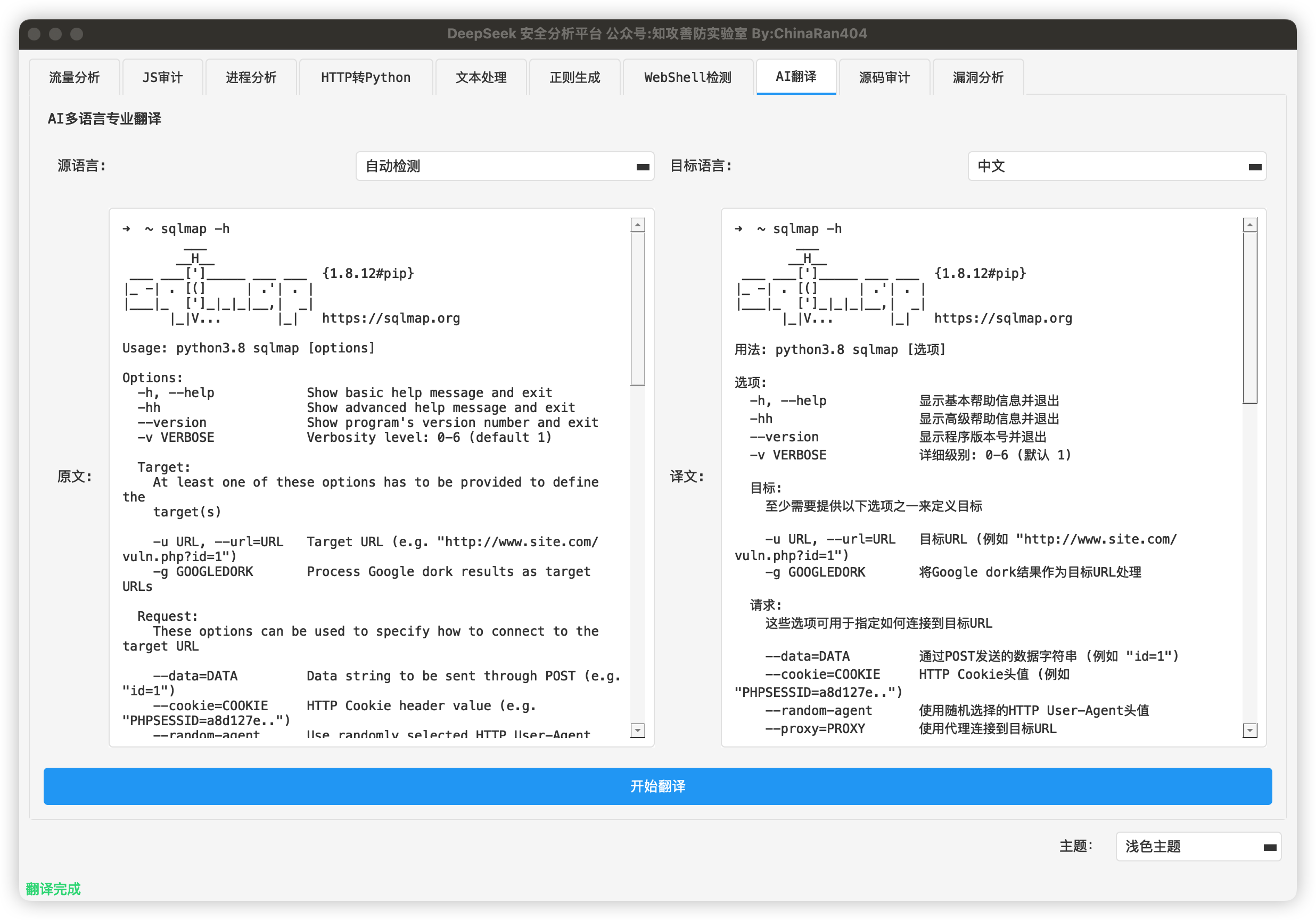Click the translation pane scroll-down arrow

point(1250,730)
